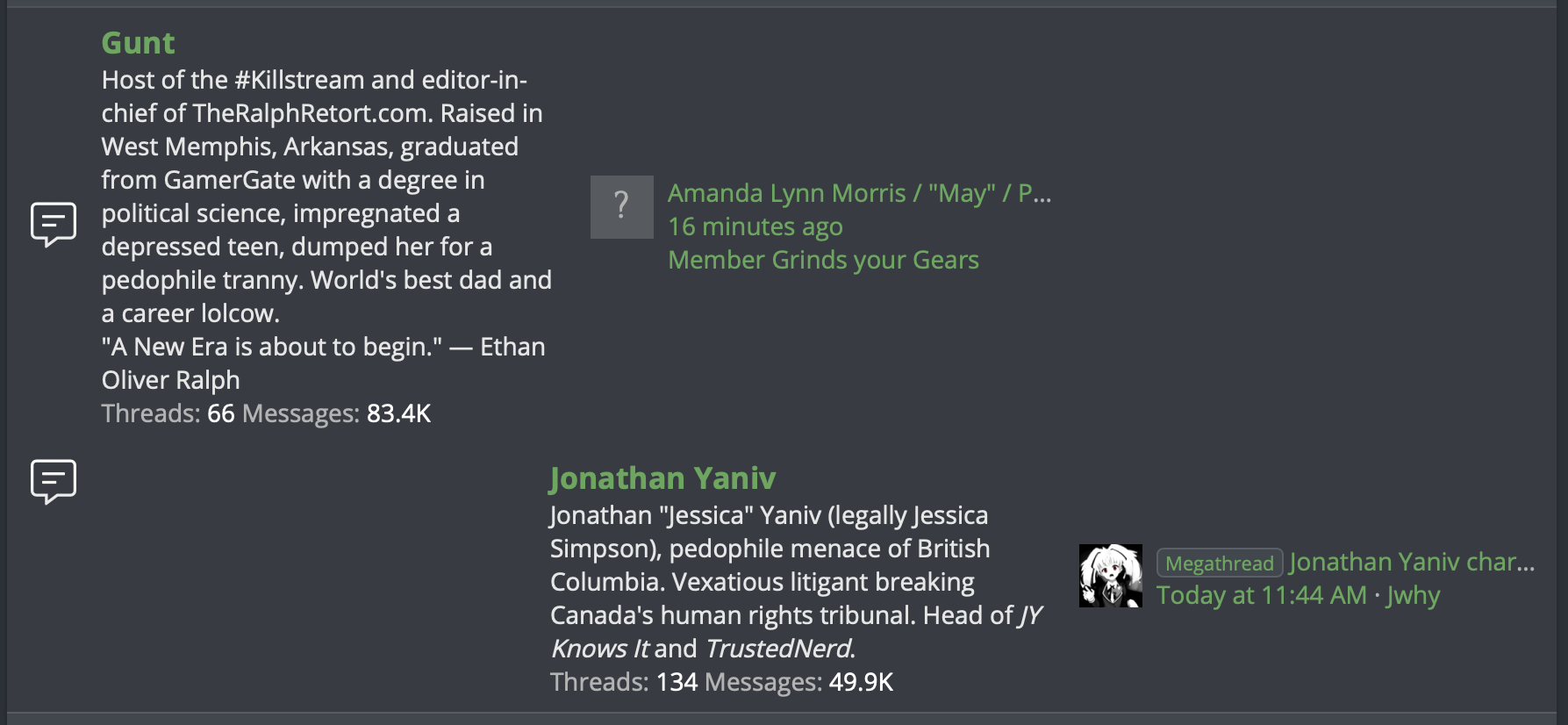Click the speech bubble icon beside Jonathan Yaniv forum

[x=54, y=482]
